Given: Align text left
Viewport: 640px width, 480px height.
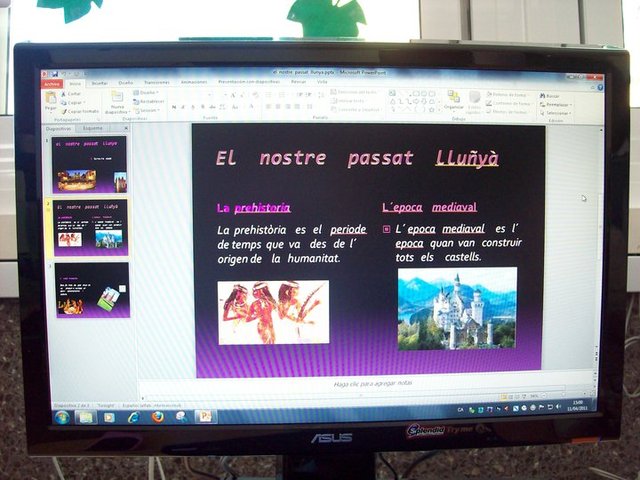Looking at the screenshot, I should click(x=269, y=107).
